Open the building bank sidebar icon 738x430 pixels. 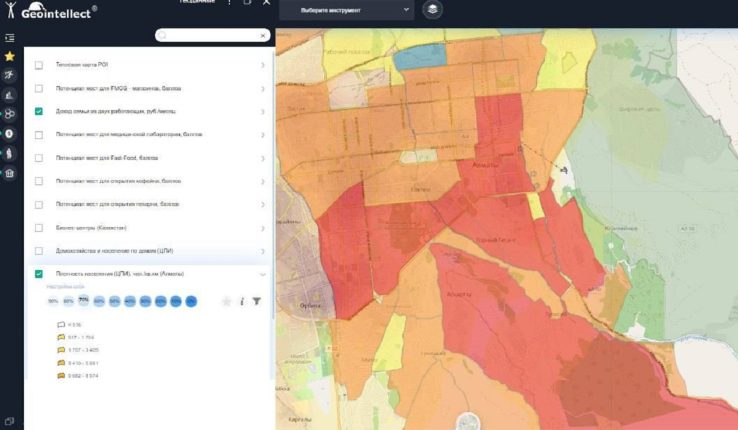(x=9, y=173)
